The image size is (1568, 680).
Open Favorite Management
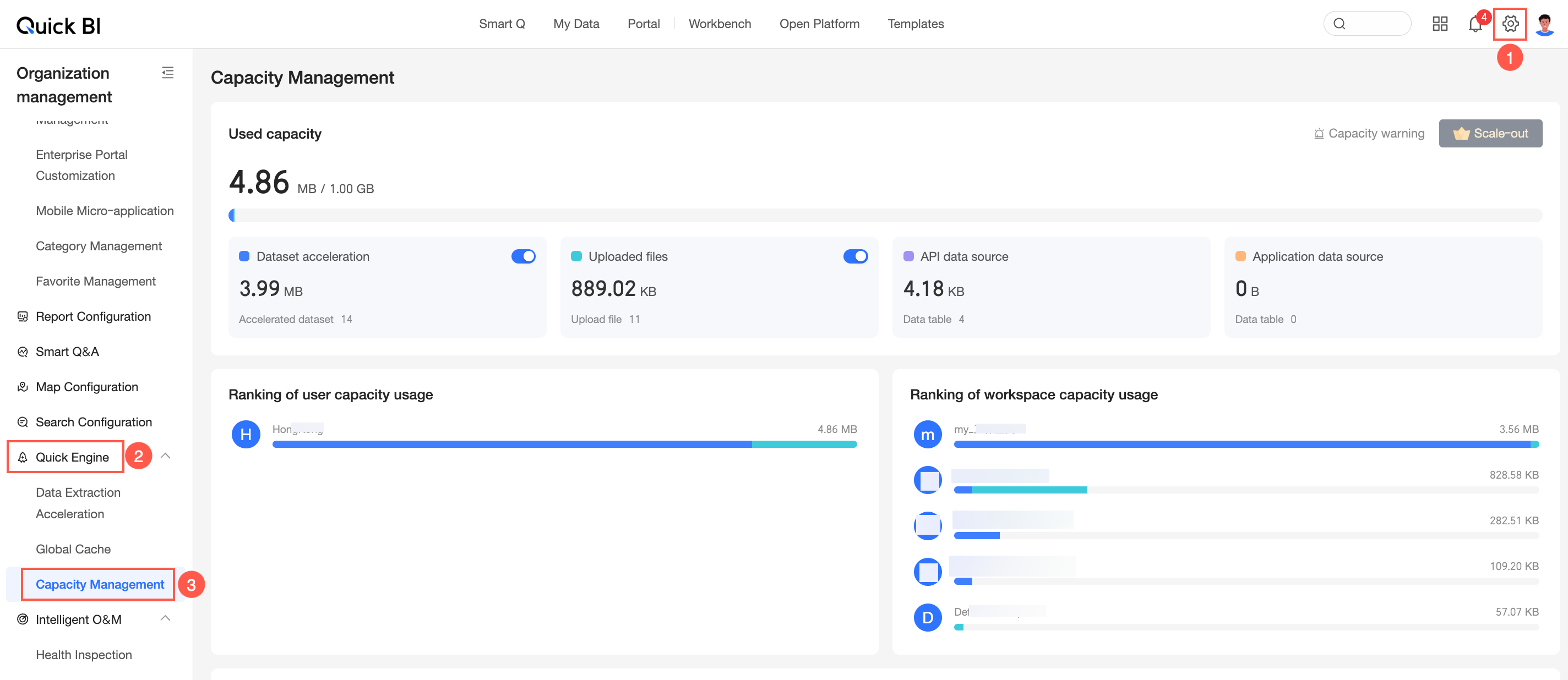[x=96, y=282]
